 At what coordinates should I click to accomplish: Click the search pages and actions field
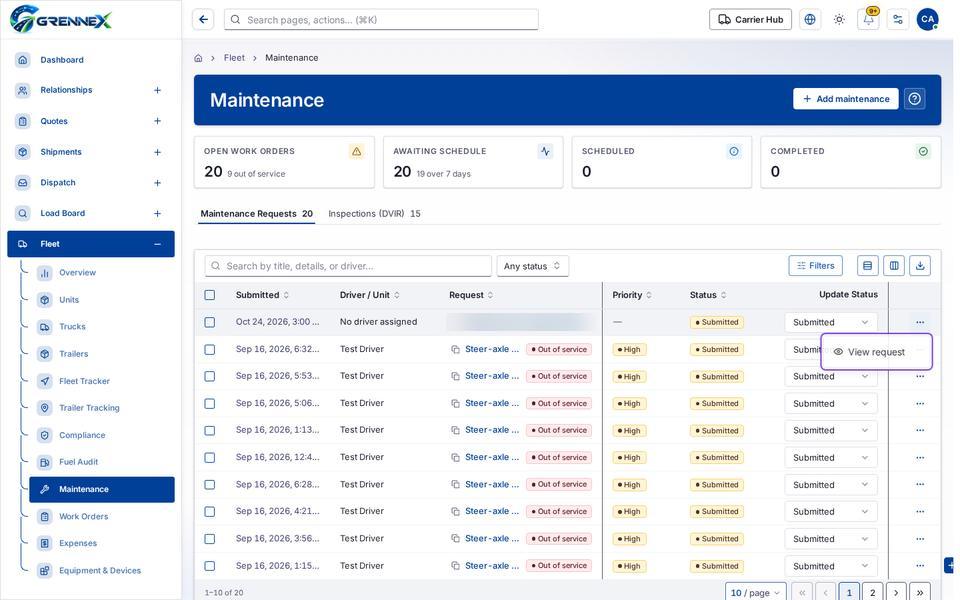coord(381,20)
